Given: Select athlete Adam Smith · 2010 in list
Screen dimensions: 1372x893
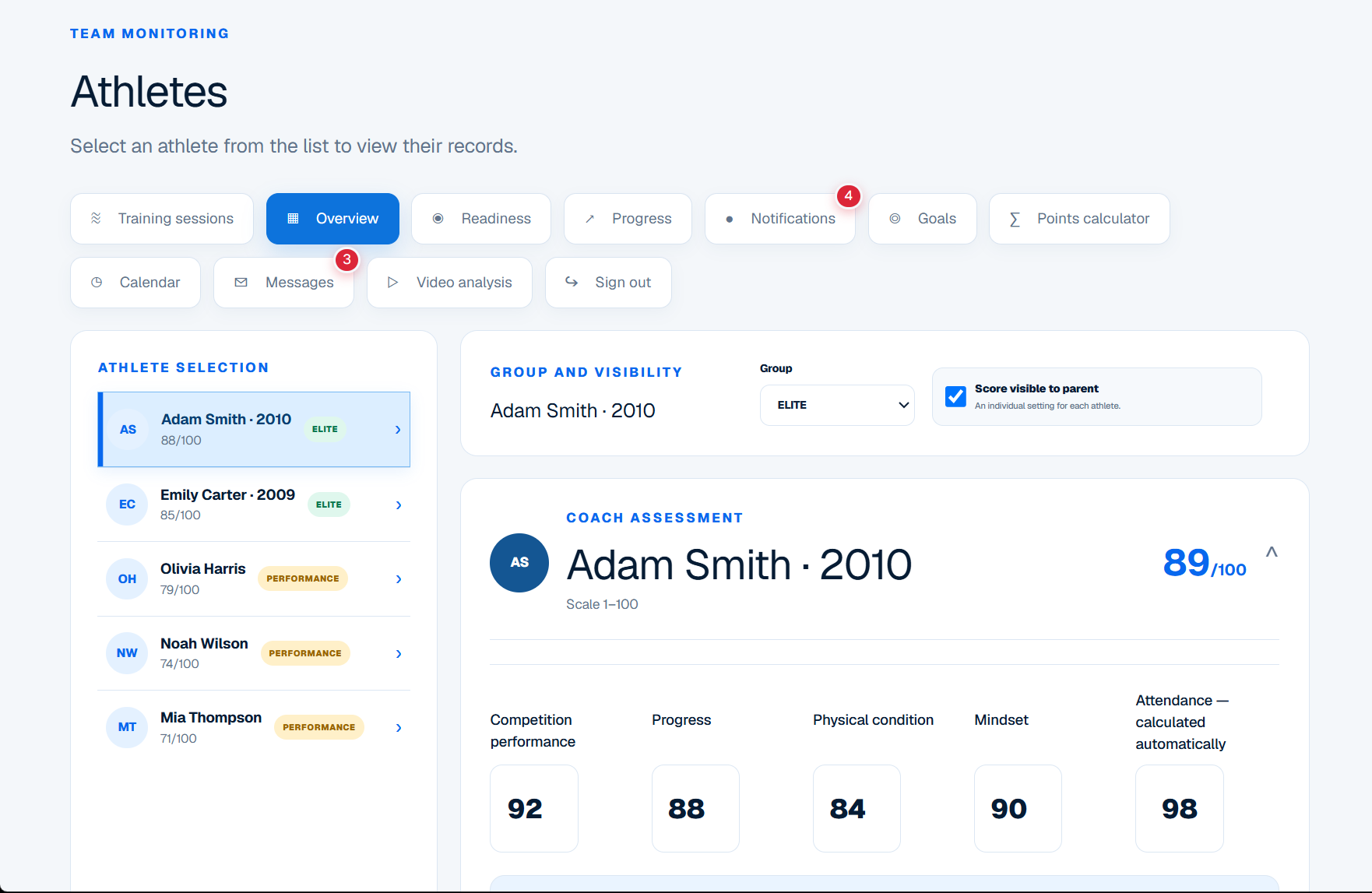Looking at the screenshot, I should [x=254, y=430].
